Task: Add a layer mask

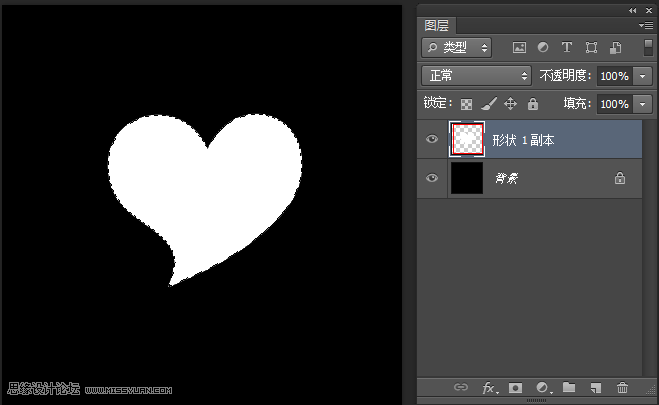Action: point(515,387)
